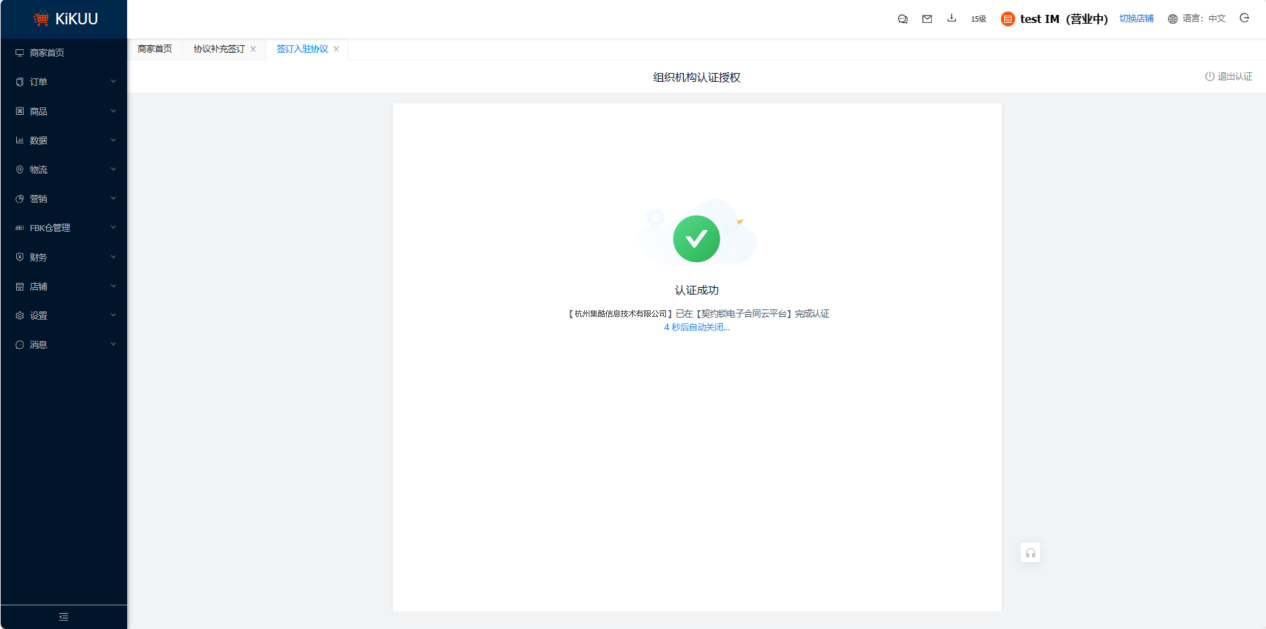This screenshot has width=1266, height=629.
Task: Open the chat bubble icon in header
Action: [903, 19]
